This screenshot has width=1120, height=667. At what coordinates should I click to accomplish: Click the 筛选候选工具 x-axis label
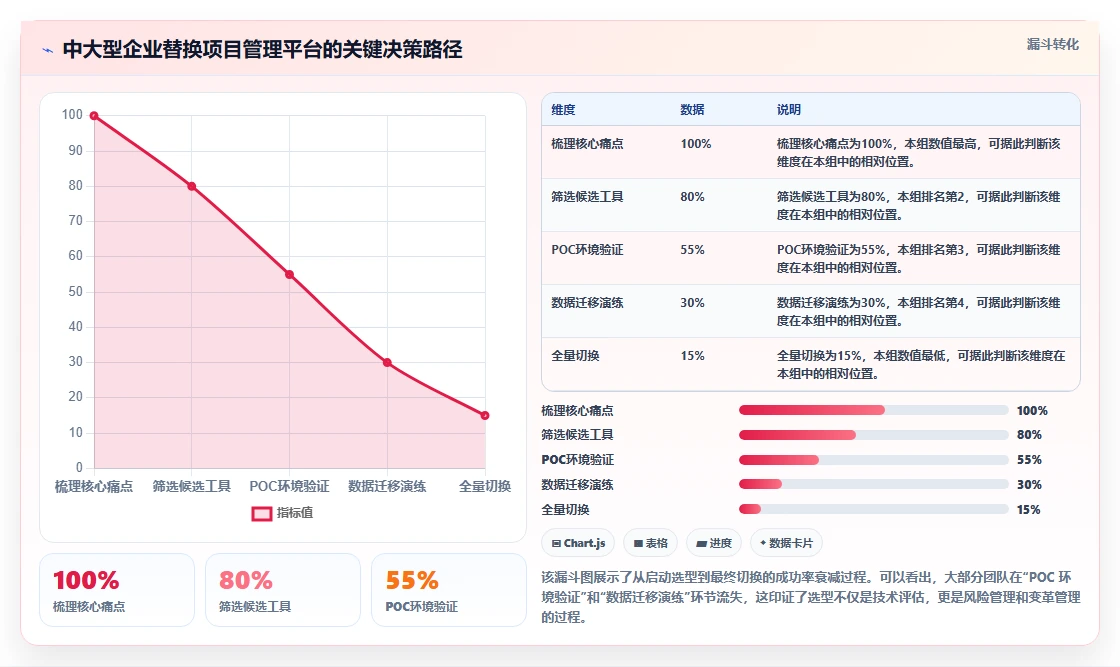[x=191, y=486]
